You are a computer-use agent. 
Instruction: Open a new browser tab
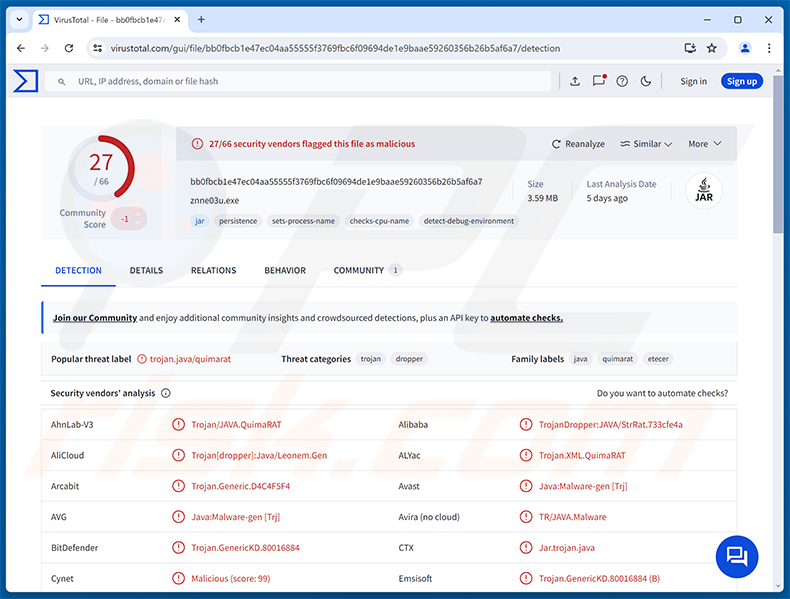(x=201, y=20)
